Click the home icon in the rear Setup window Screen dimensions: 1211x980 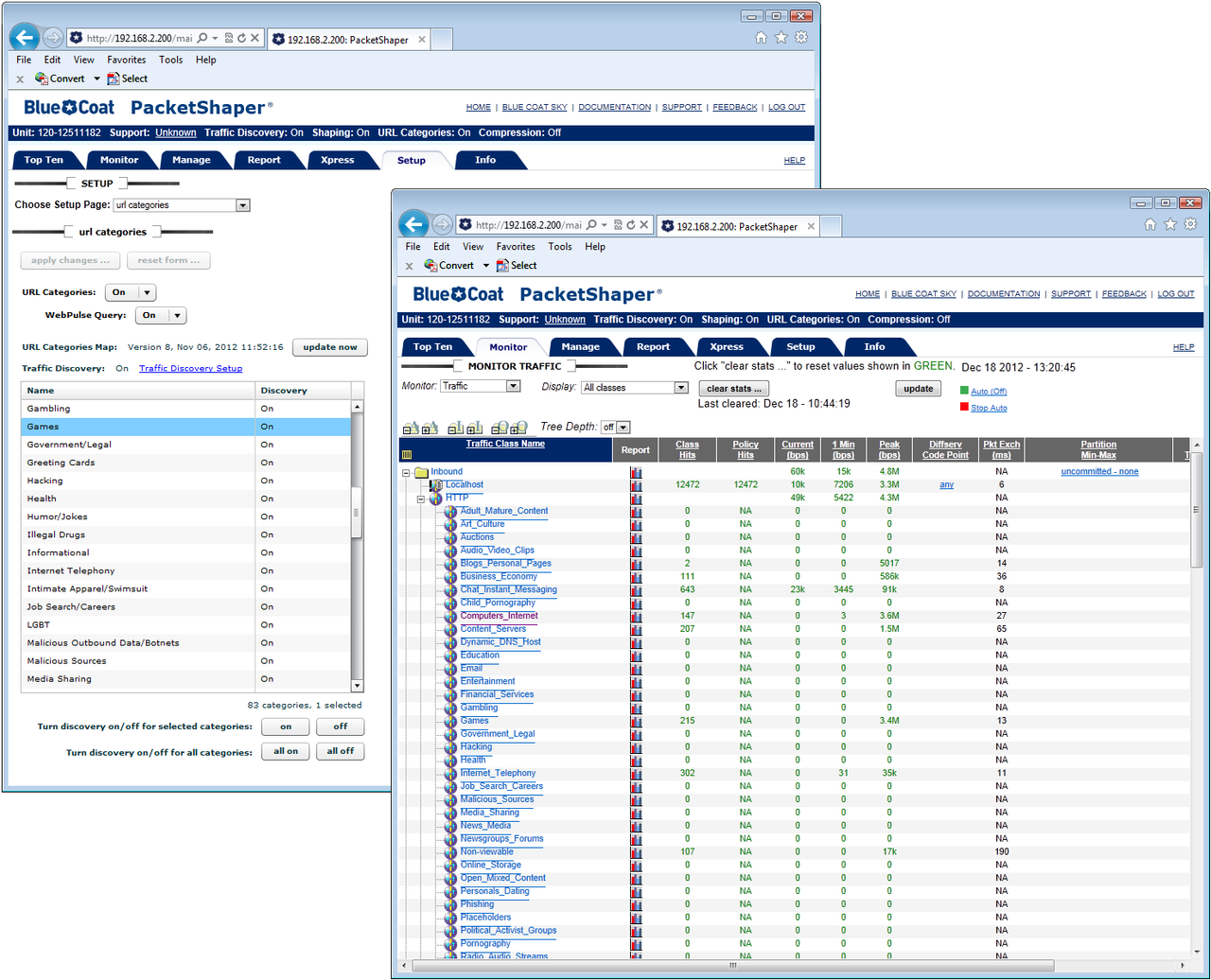click(762, 38)
